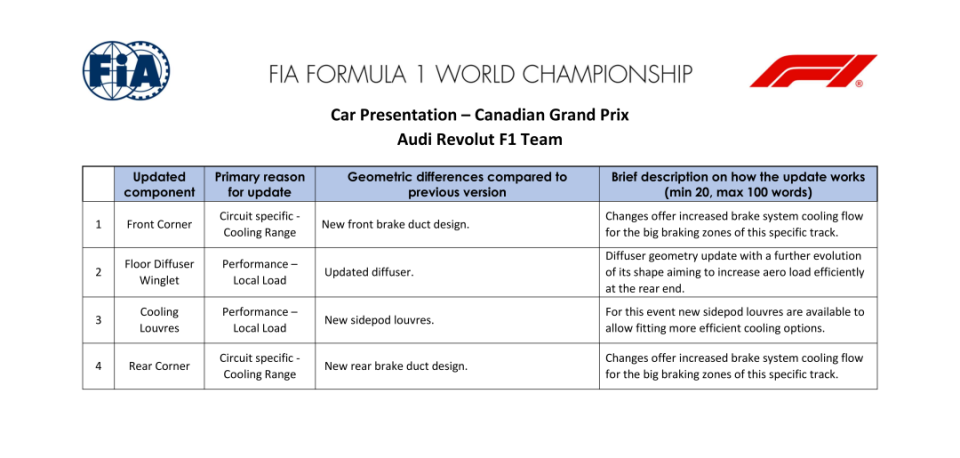960x458 pixels.
Task: Click the Audi Revolut F1 Team heading
Action: pyautogui.click(x=479, y=140)
